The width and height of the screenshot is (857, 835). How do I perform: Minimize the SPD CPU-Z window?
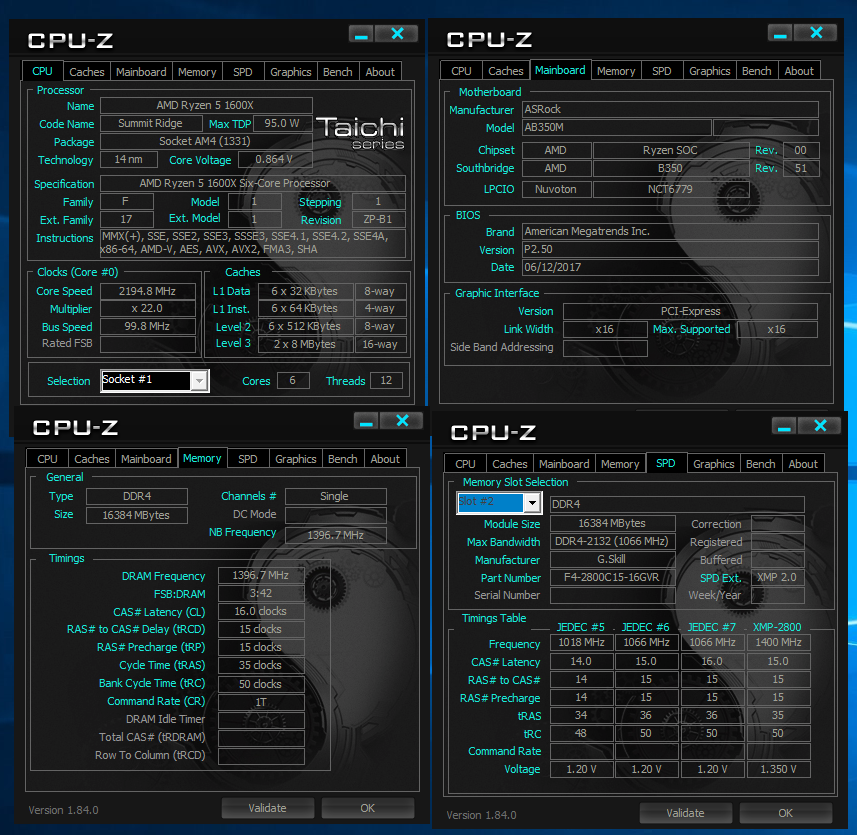784,425
